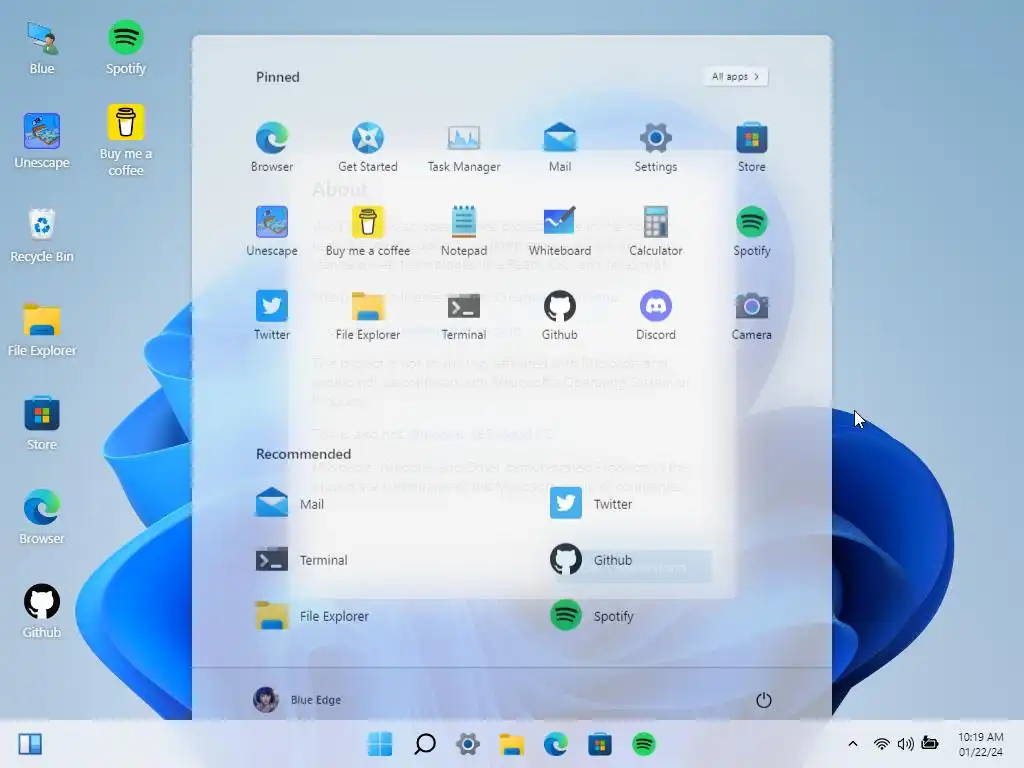
Task: Open Buy me a coffee pinned app
Action: pyautogui.click(x=368, y=231)
